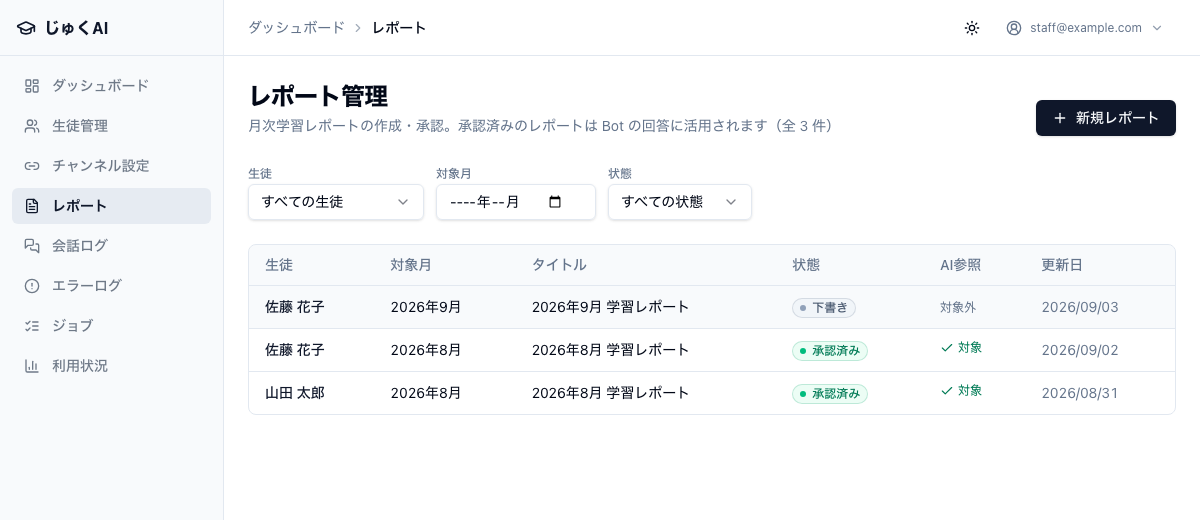Select 佐藤 花子 in the 2026/09/02 row
This screenshot has height=520, width=1200.
(x=295, y=350)
